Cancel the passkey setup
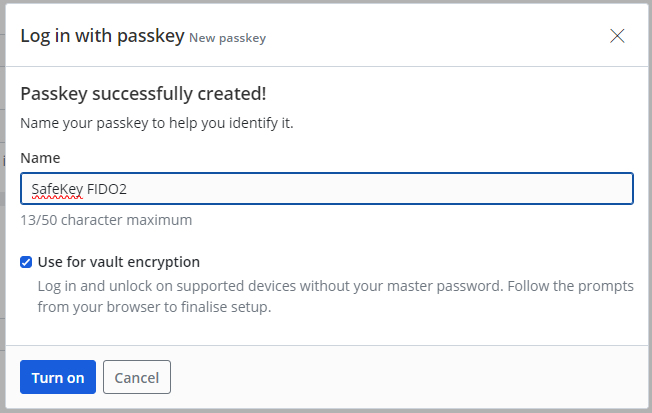This screenshot has height=413, width=652. tap(137, 377)
